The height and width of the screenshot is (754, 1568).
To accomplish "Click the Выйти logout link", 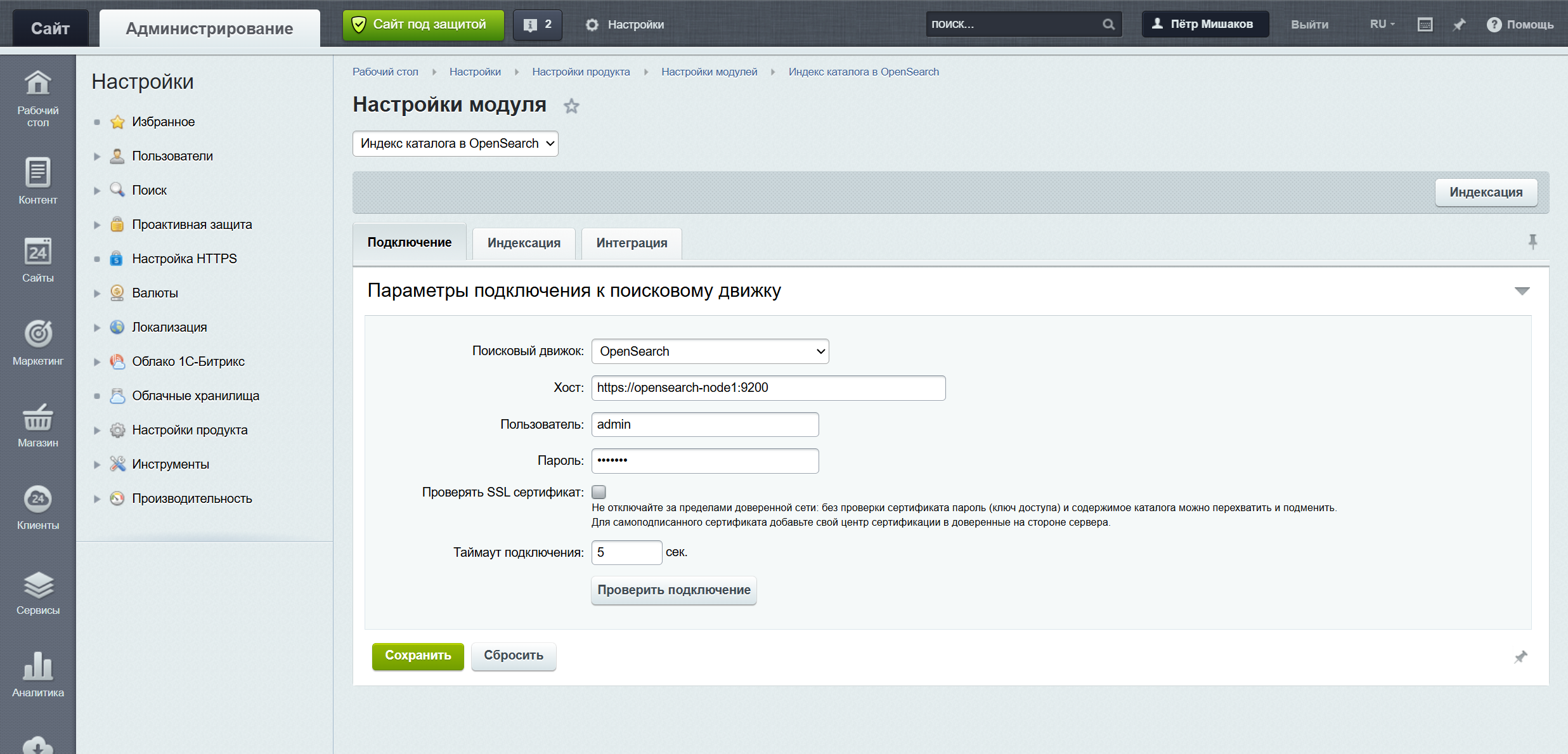I will (x=1309, y=25).
